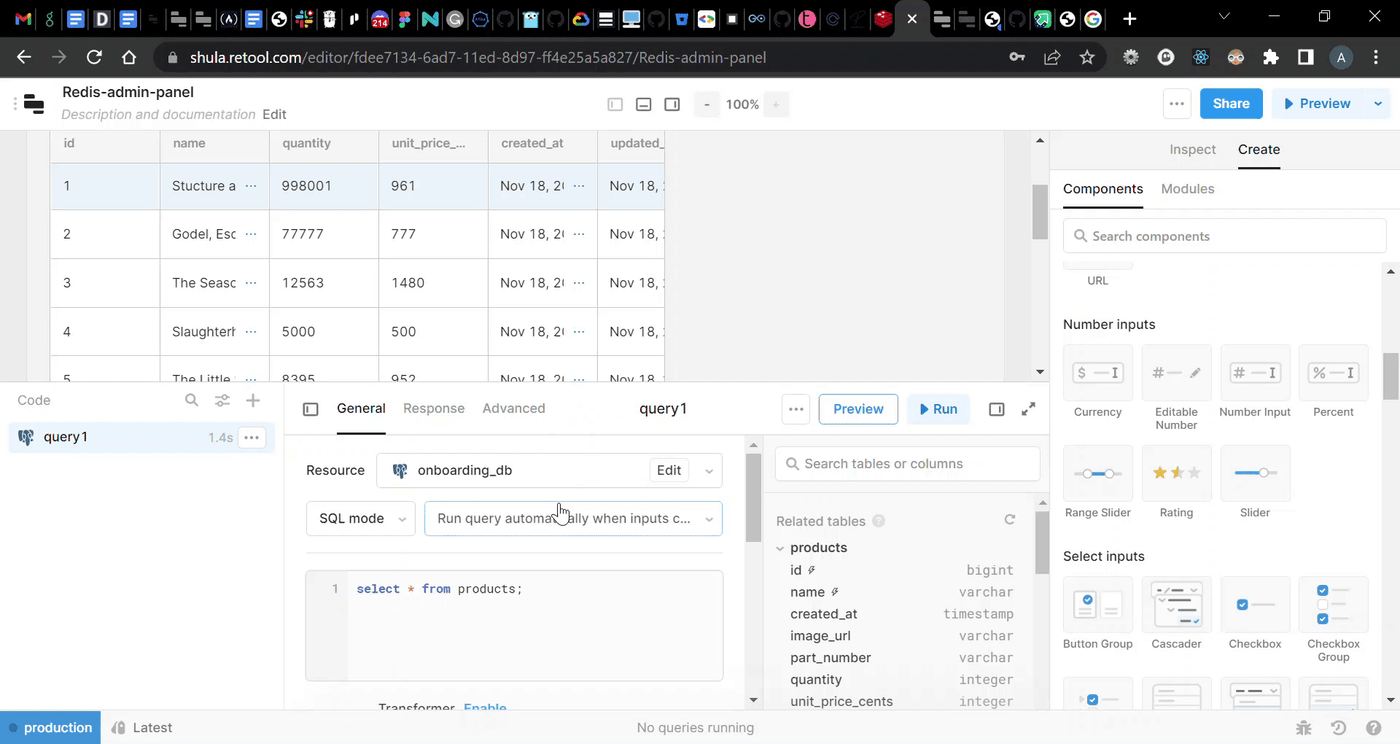1400x744 pixels.
Task: Open query1 three-dot options menu
Action: 251,437
